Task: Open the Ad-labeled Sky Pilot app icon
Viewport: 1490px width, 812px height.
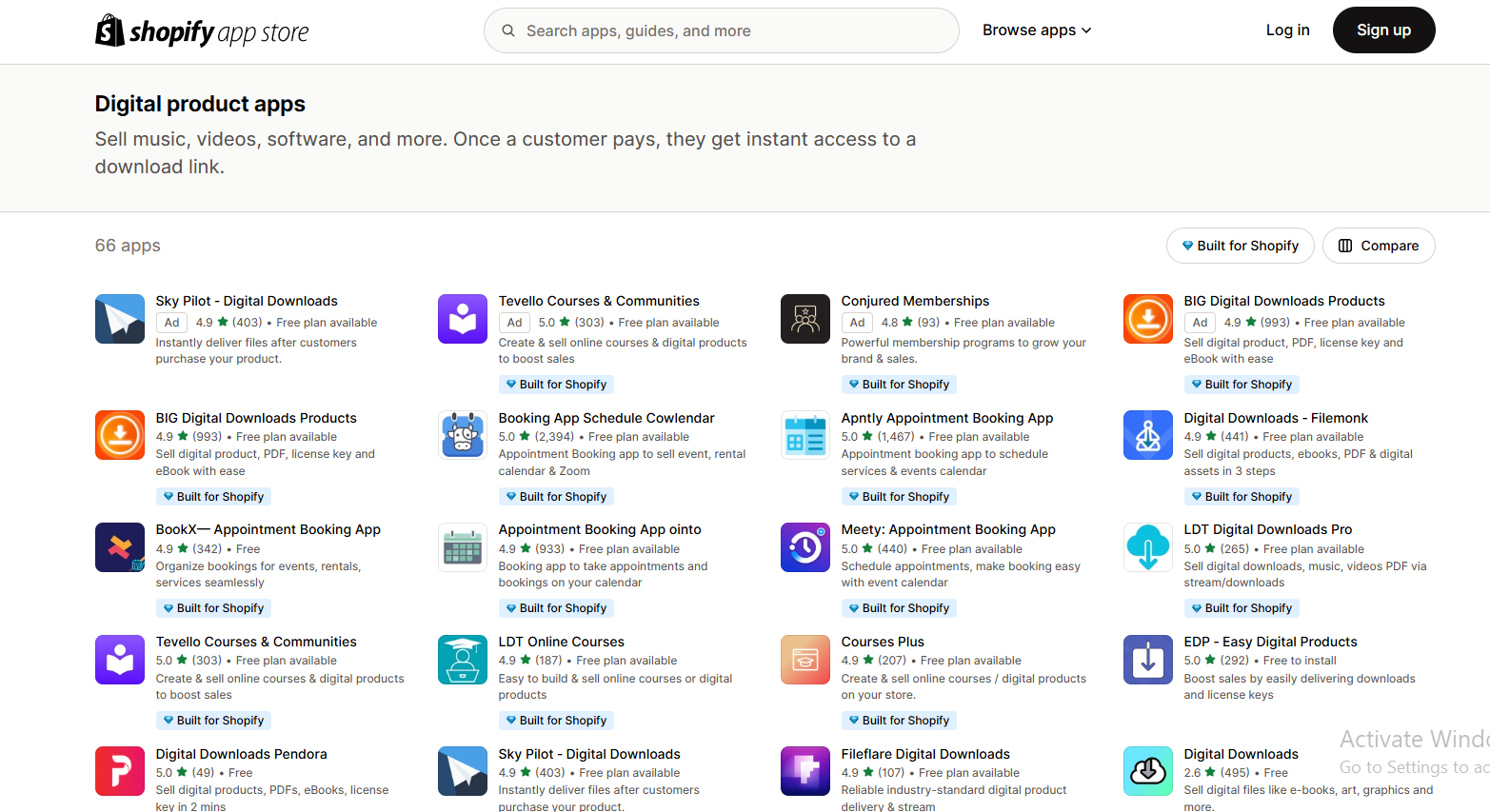Action: [120, 319]
